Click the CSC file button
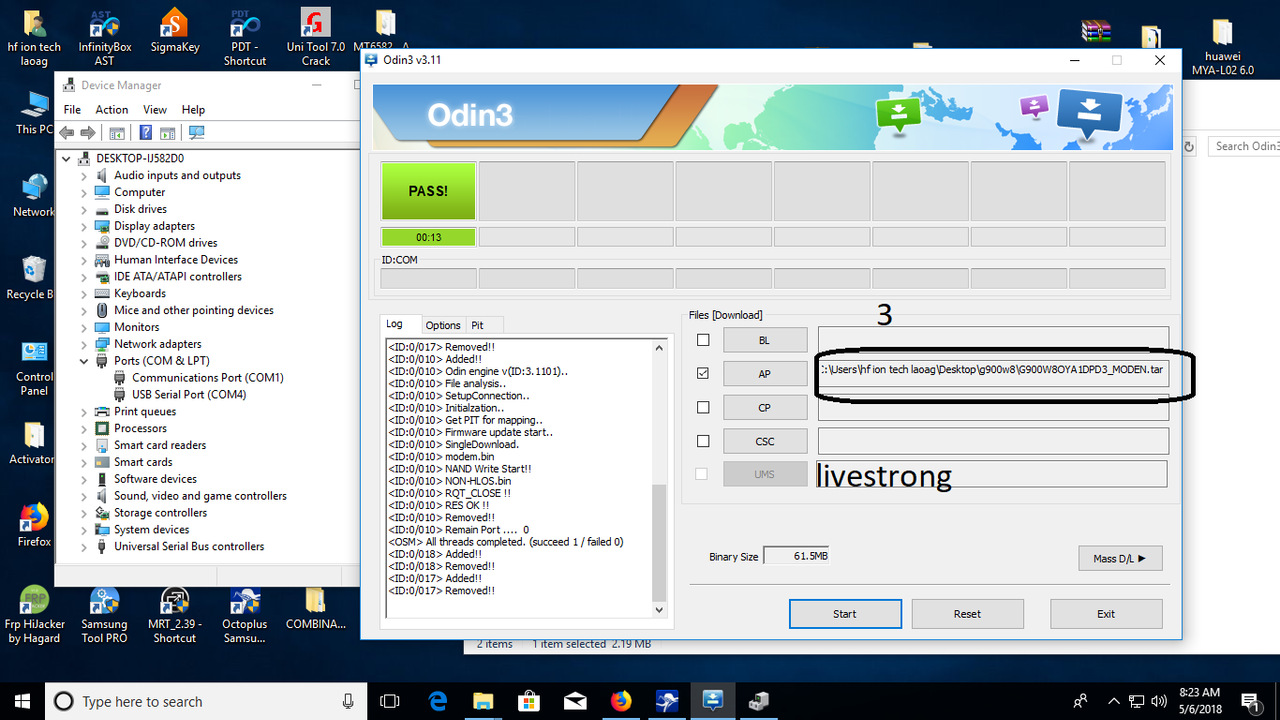1280x720 pixels. pyautogui.click(x=764, y=441)
